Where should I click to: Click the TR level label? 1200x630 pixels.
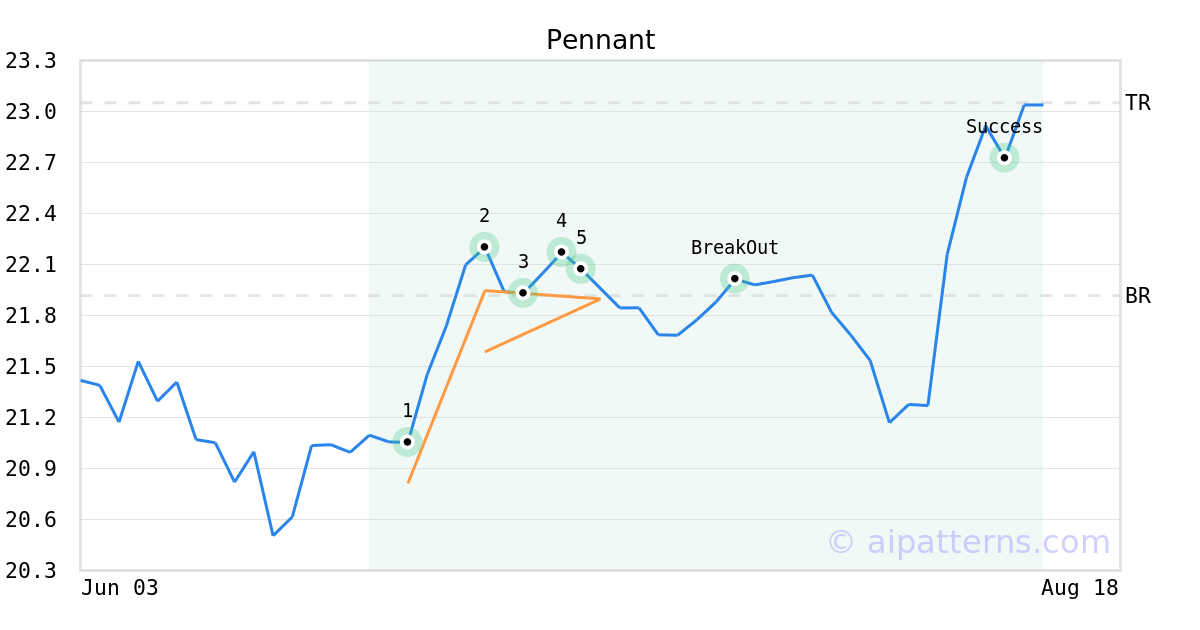coord(1138,103)
